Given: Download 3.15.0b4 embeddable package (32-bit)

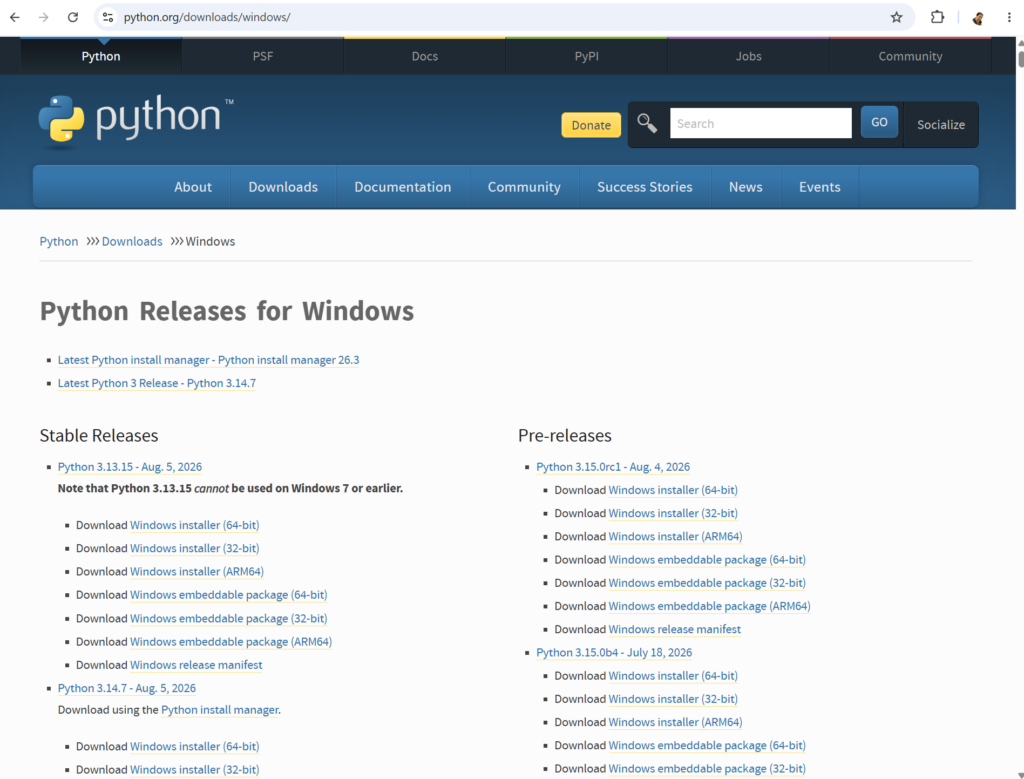Looking at the screenshot, I should [707, 769].
